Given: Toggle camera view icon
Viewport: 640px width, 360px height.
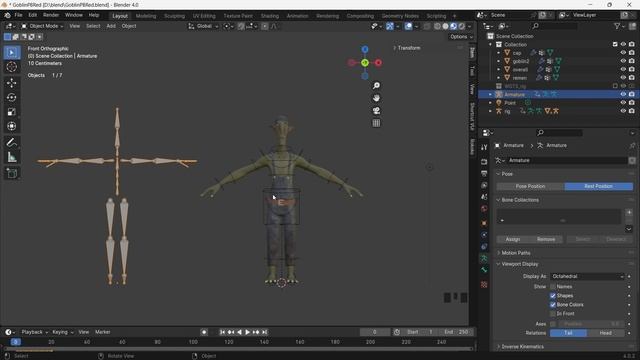Looking at the screenshot, I should pos(376,111).
